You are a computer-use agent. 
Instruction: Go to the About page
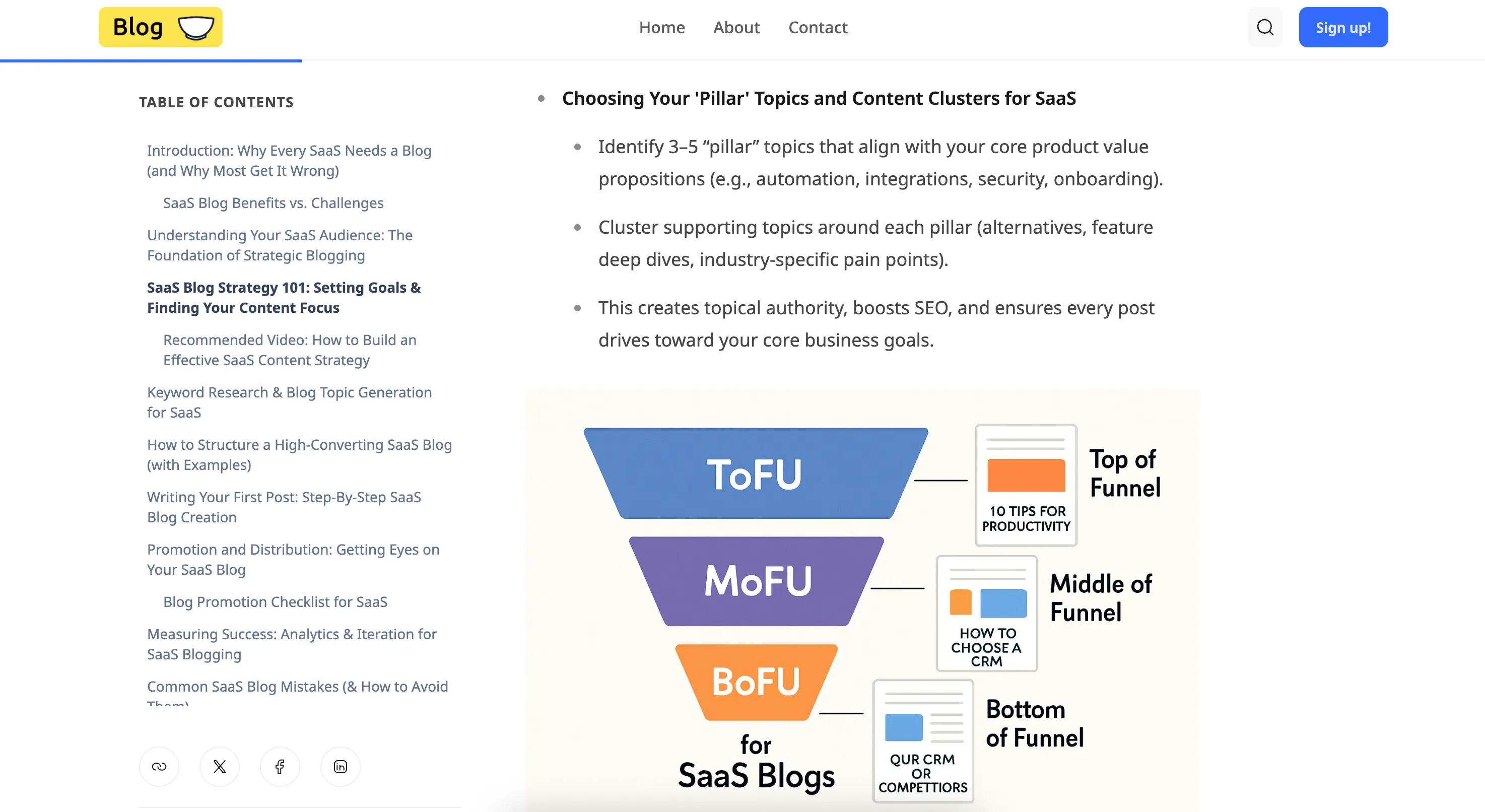click(x=736, y=27)
